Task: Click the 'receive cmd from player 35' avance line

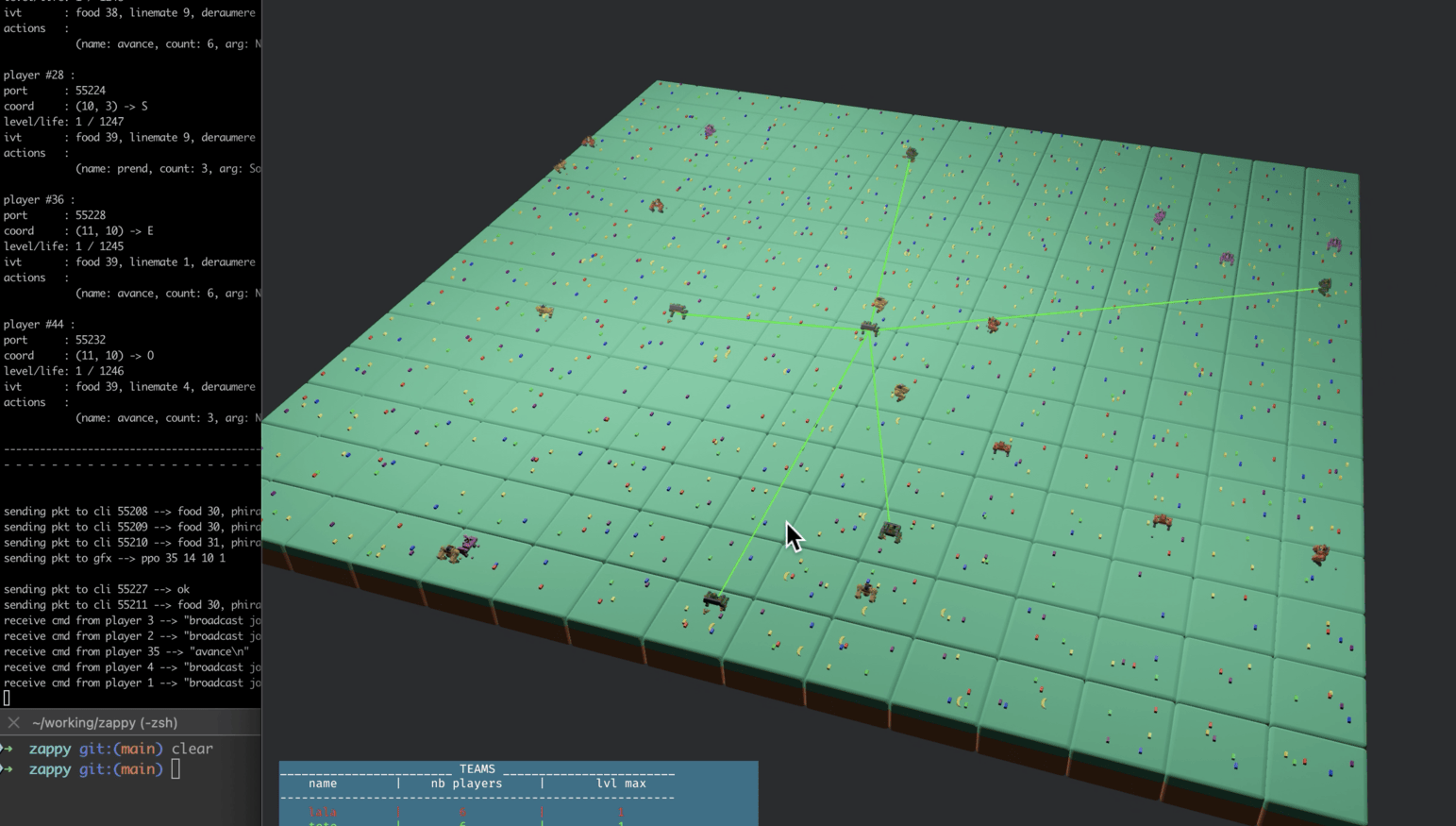Action: point(126,651)
